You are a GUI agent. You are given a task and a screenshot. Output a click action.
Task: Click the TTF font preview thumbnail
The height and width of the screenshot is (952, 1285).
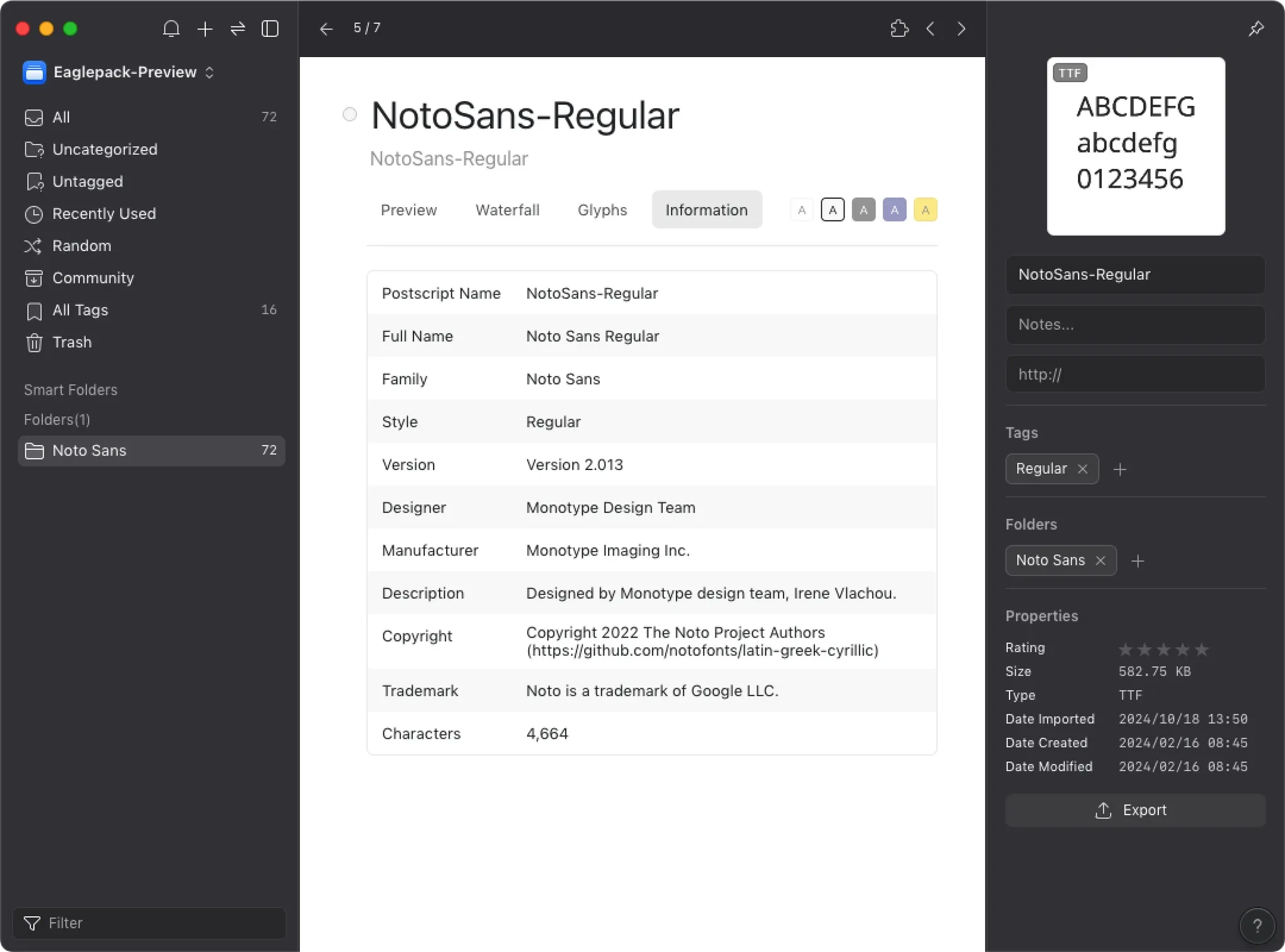coord(1136,146)
